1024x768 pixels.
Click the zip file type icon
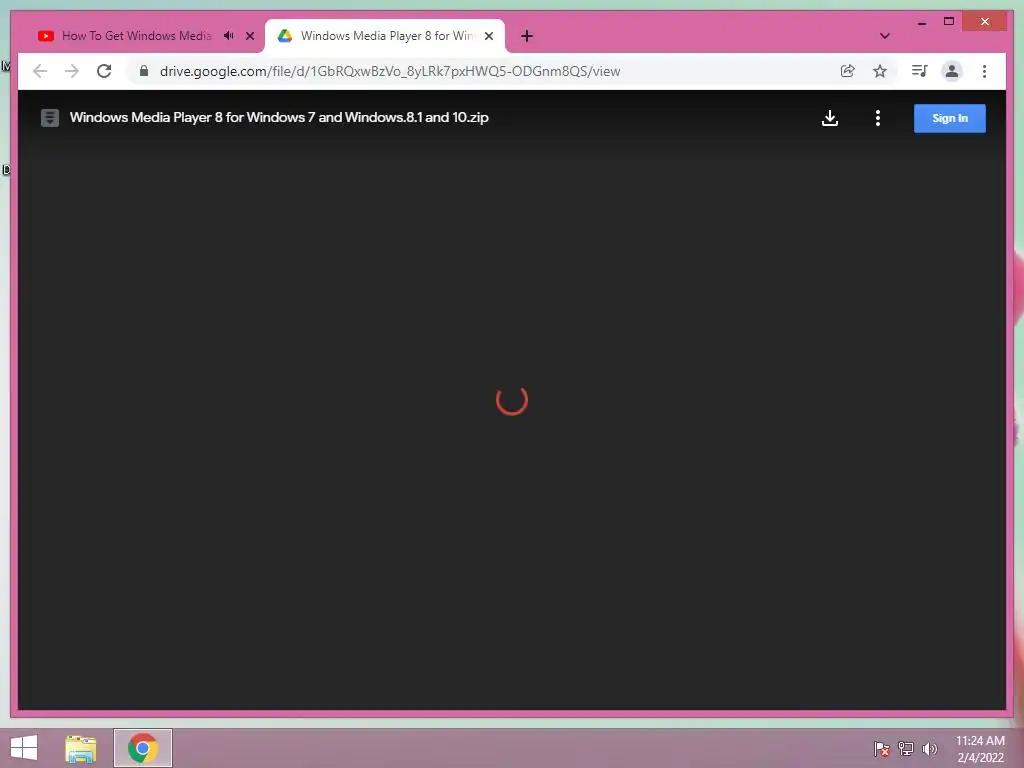(50, 118)
